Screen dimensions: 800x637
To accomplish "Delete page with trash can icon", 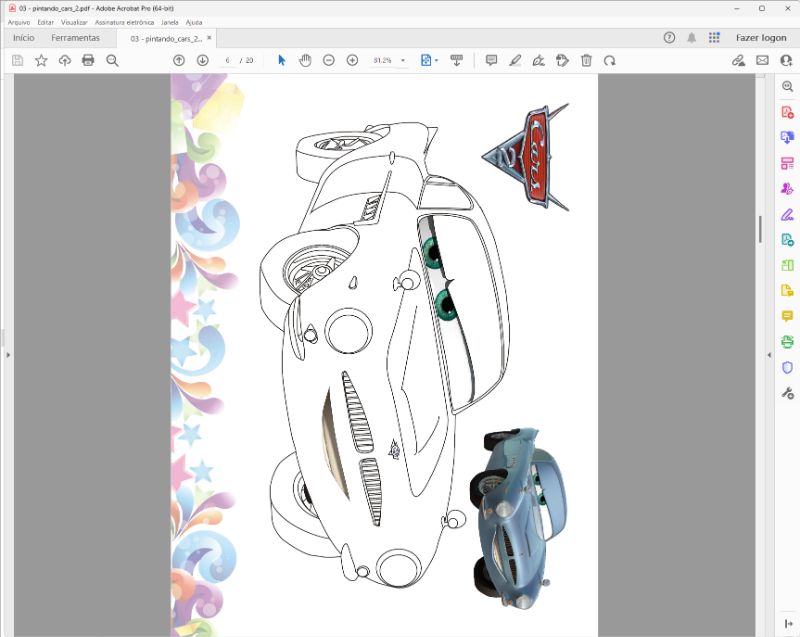I will click(586, 60).
